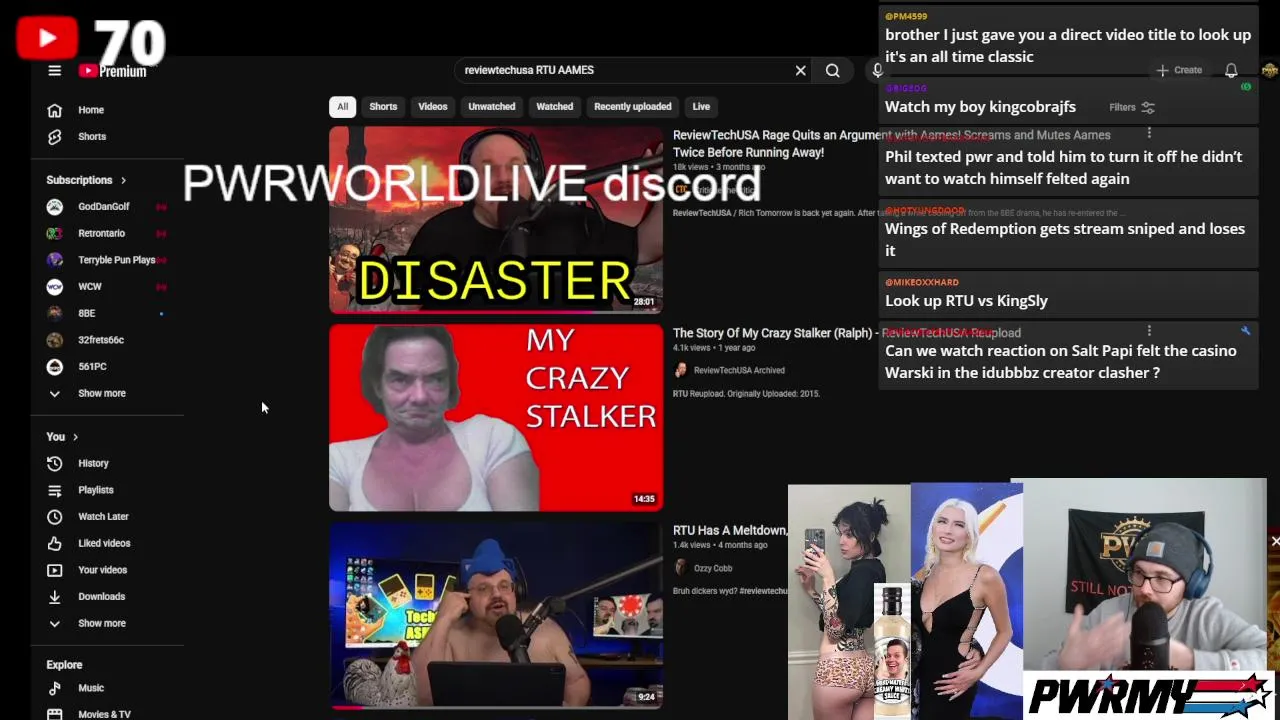This screenshot has height=720, width=1280.
Task: Click the Home sidebar icon
Action: (x=55, y=110)
